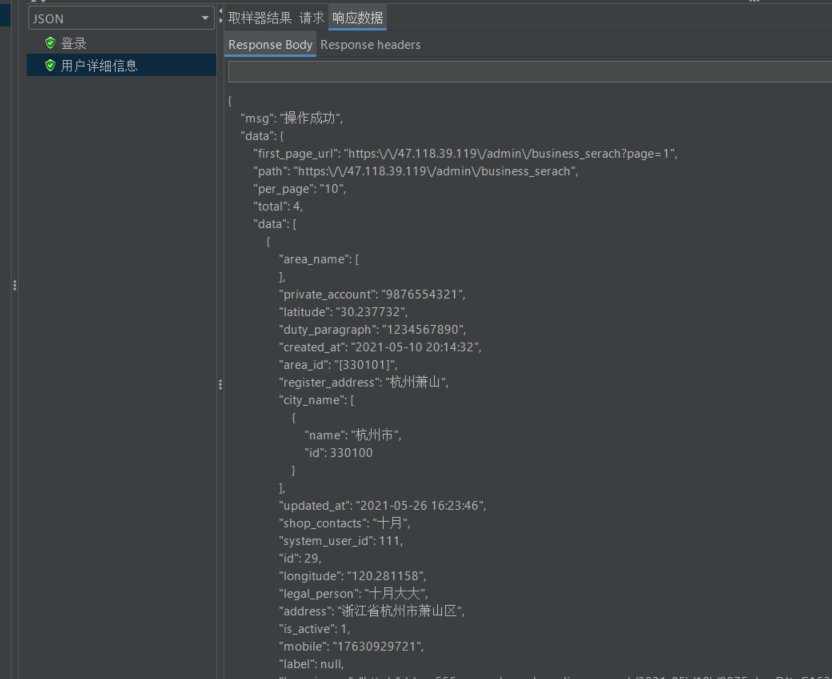Click the green shield icon beside 用户详细信息
This screenshot has width=832, height=679.
[x=50, y=65]
